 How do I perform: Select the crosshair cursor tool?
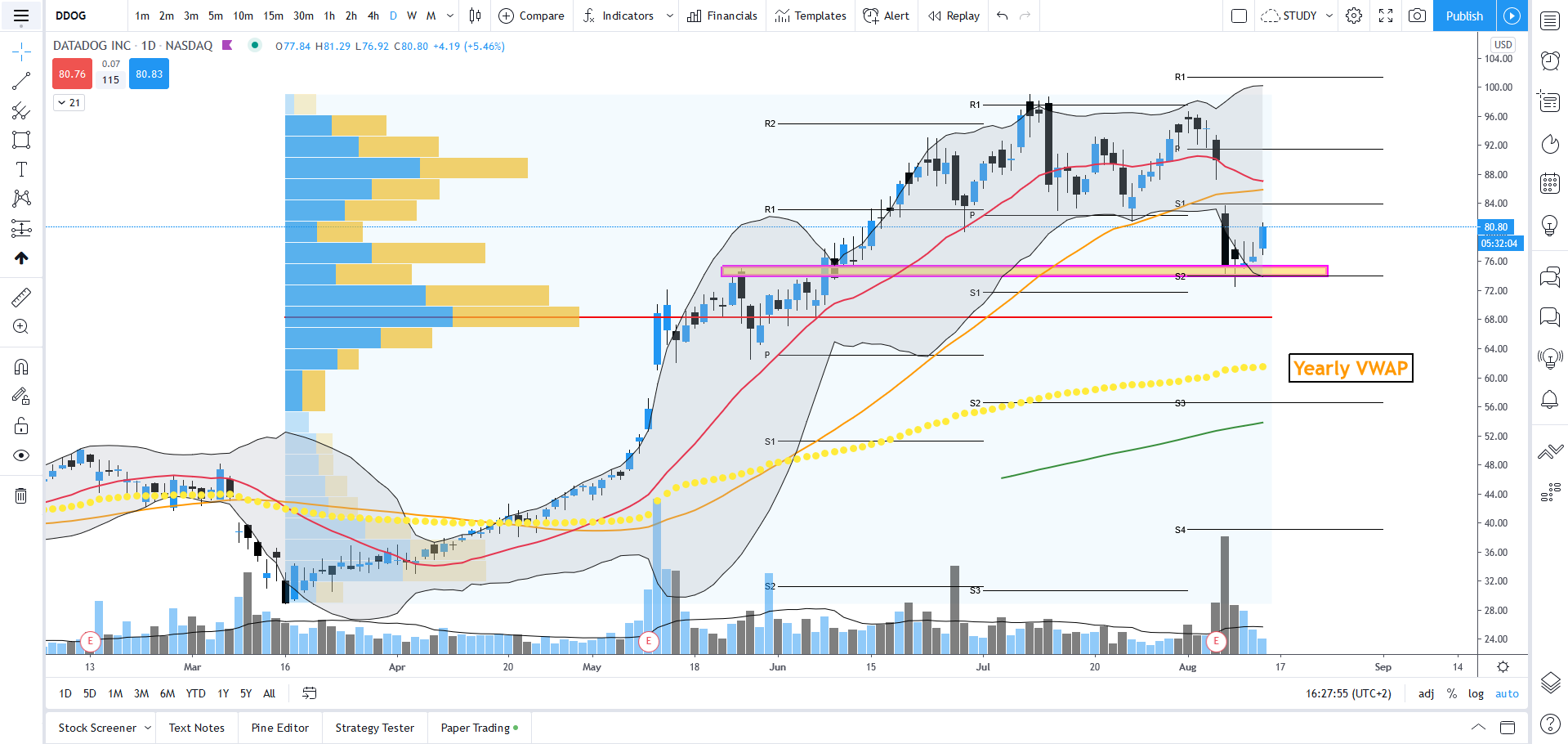click(21, 52)
